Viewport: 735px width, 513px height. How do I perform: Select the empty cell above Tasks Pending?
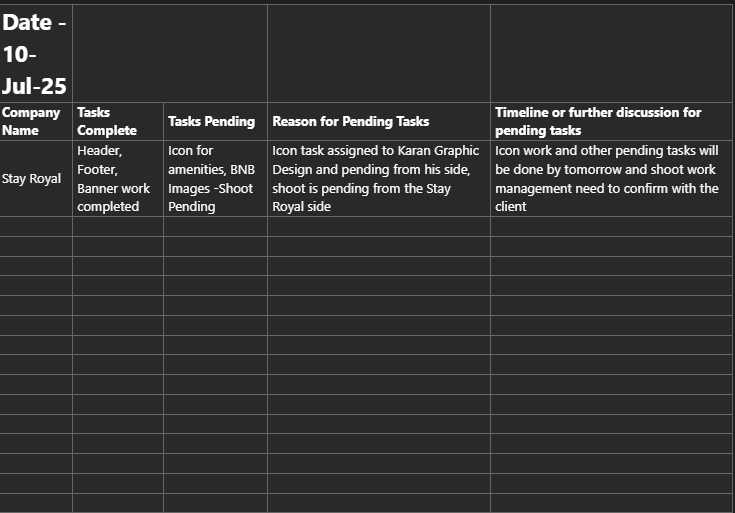(215, 53)
